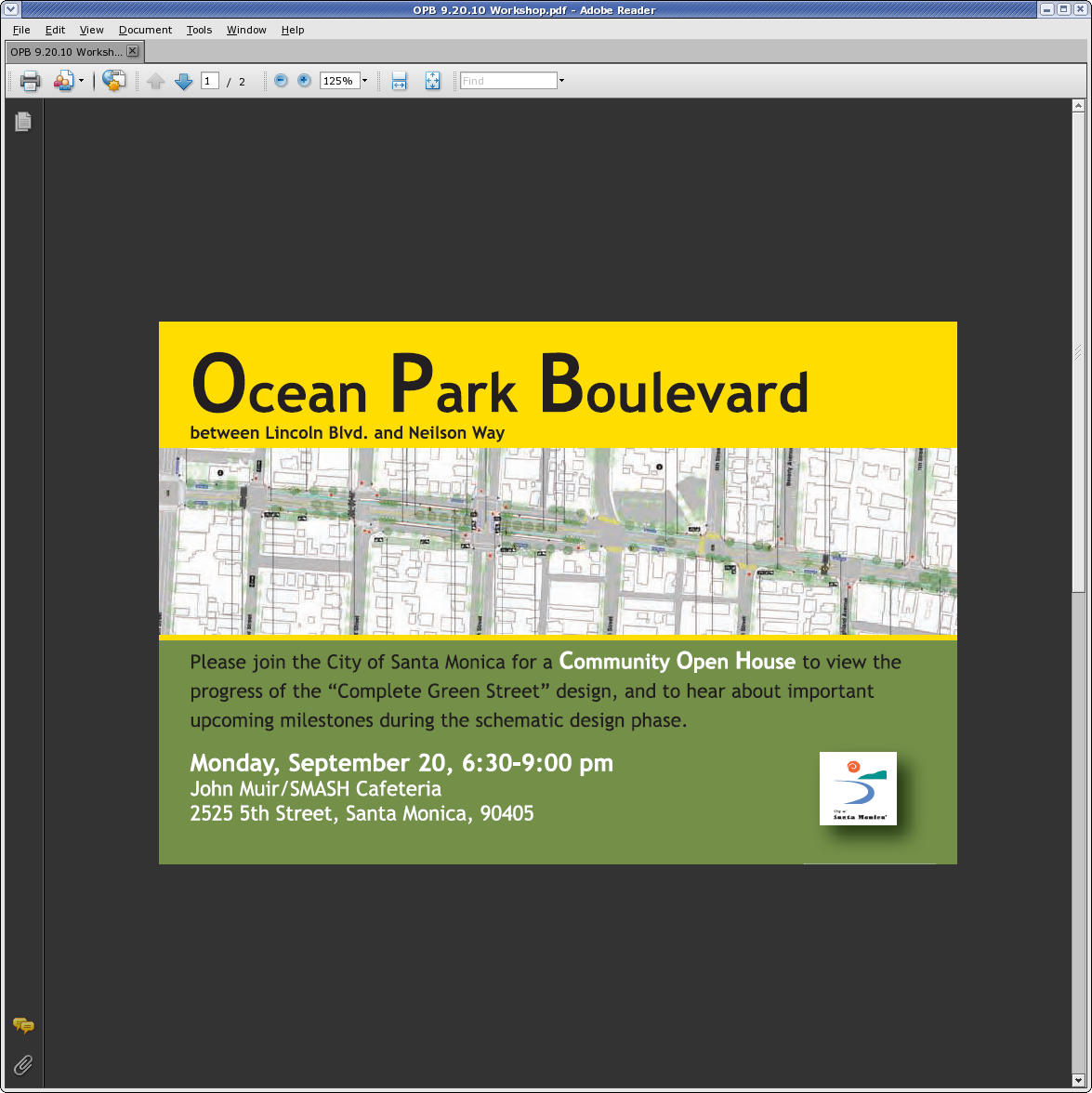The height and width of the screenshot is (1093, 1092).
Task: Expand the zoom percentage dropdown arrow
Action: (x=364, y=81)
